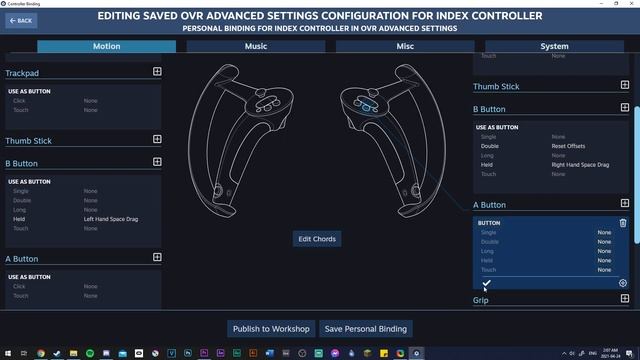Select Touch row in right B Button panel
640x360 pixels.
pos(551,174)
